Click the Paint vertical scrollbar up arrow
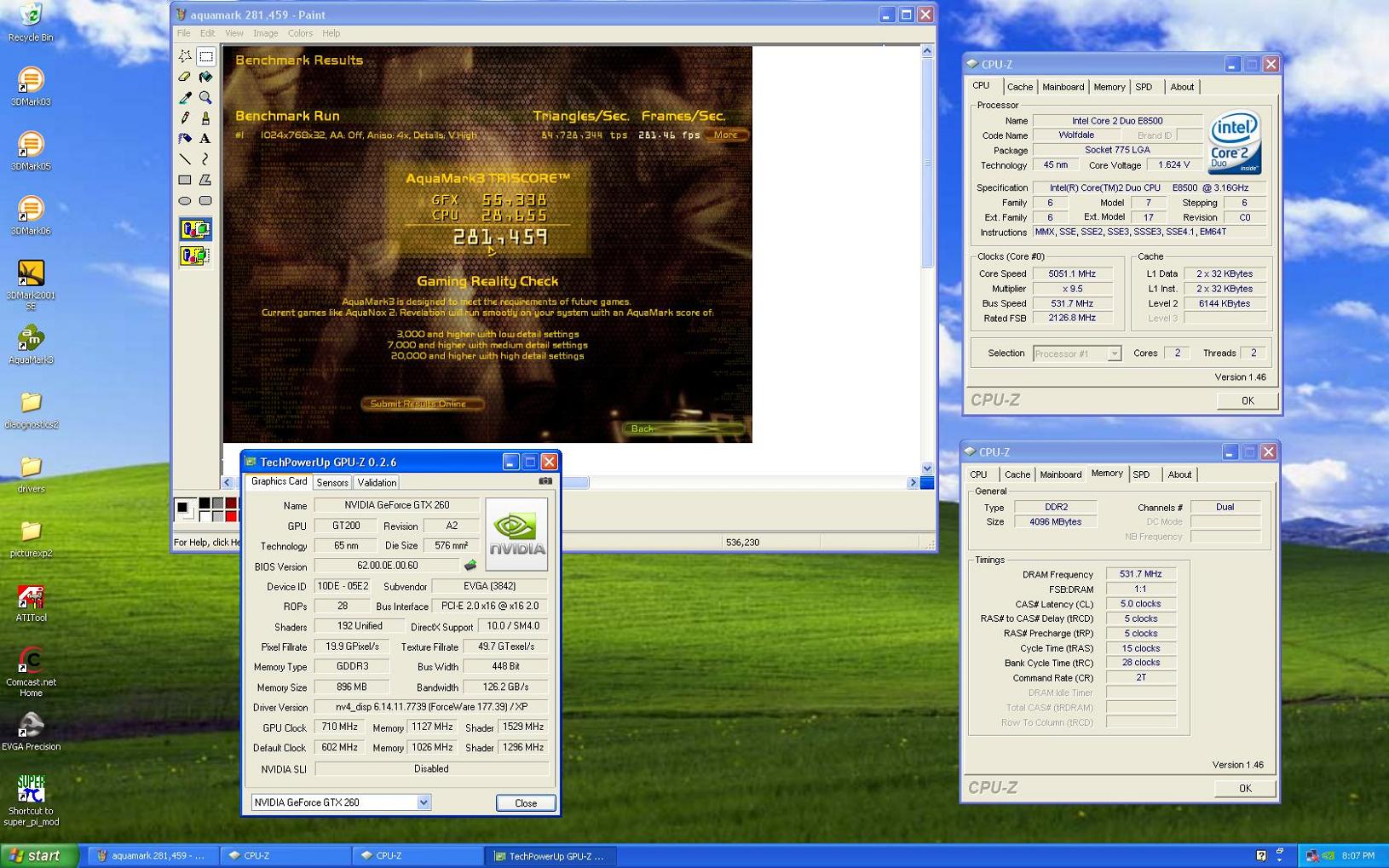The image size is (1389, 868). [927, 51]
